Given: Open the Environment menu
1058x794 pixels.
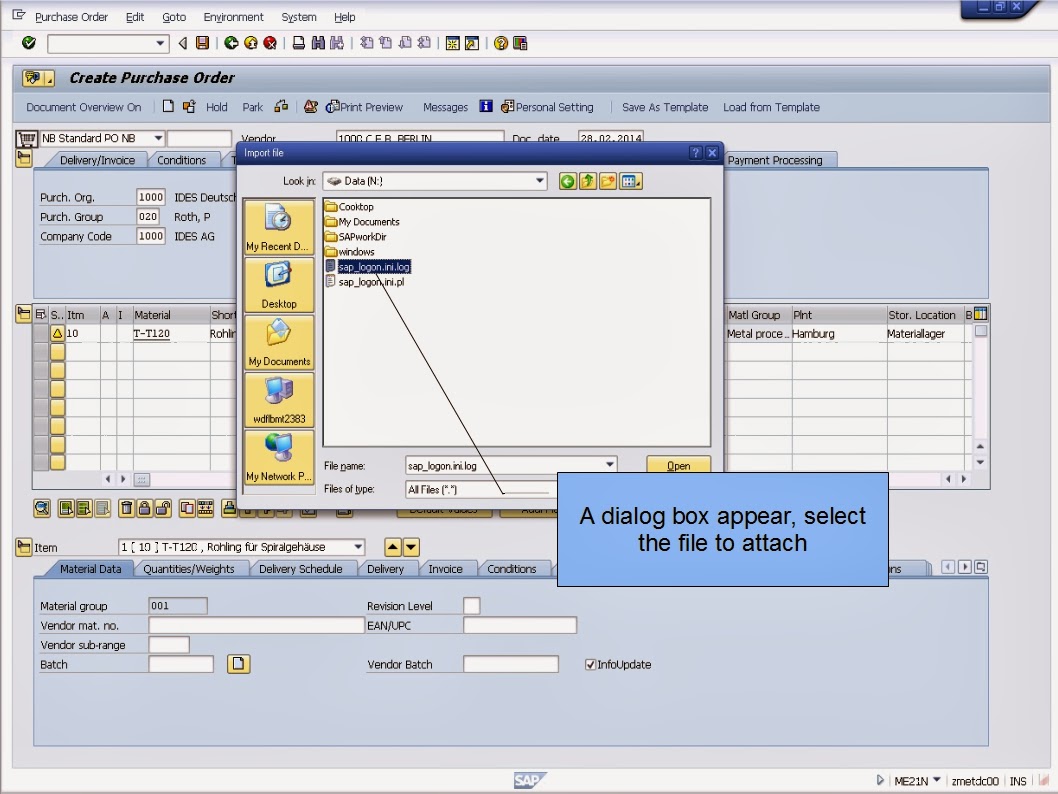Looking at the screenshot, I should click(233, 17).
